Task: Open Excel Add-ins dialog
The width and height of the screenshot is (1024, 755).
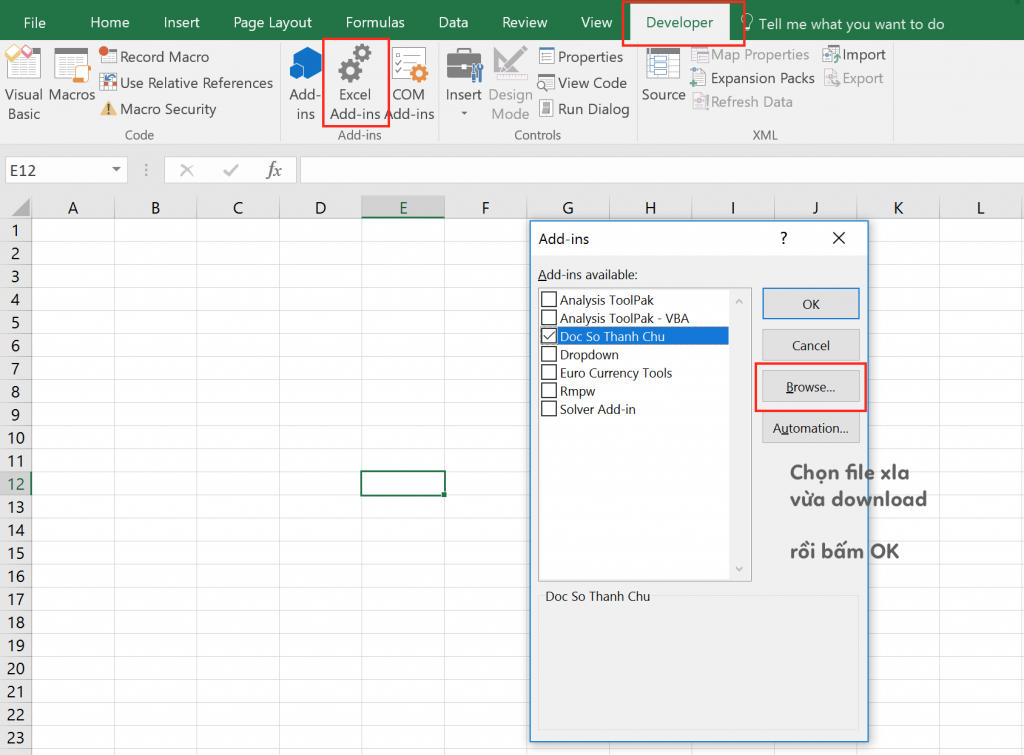Action: 355,84
